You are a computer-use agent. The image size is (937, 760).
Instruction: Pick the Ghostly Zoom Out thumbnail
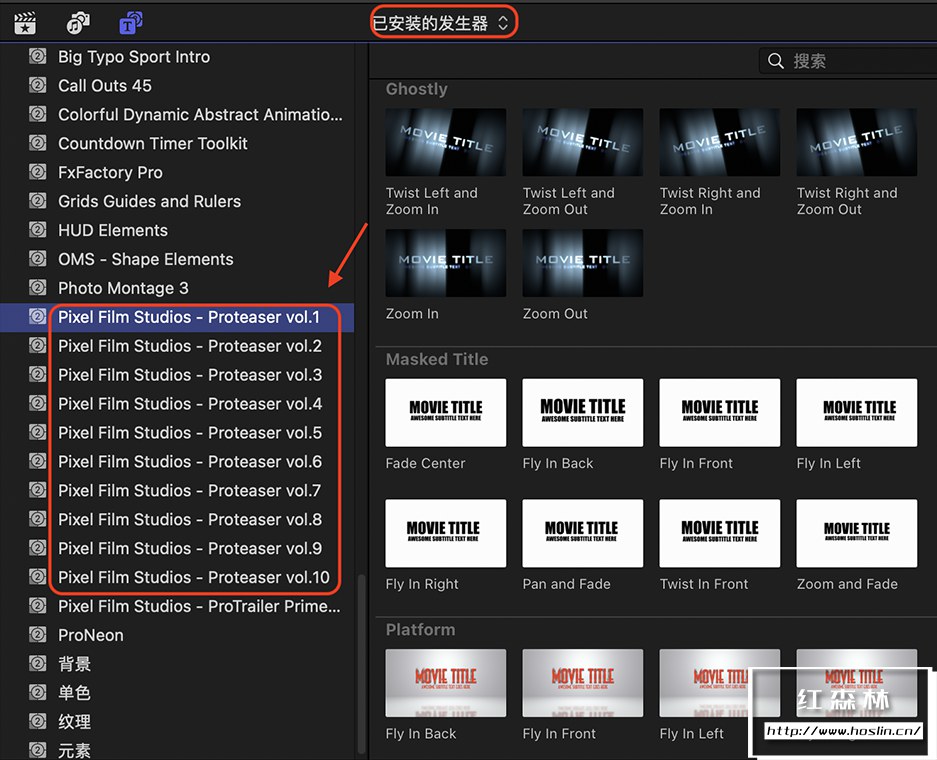click(583, 263)
